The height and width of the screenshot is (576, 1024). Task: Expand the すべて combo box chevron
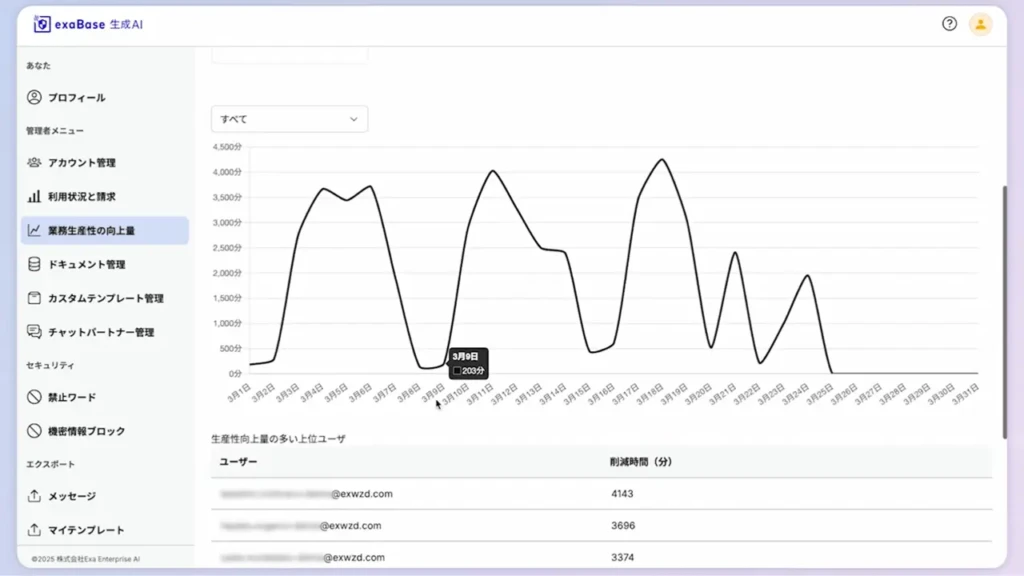353,118
